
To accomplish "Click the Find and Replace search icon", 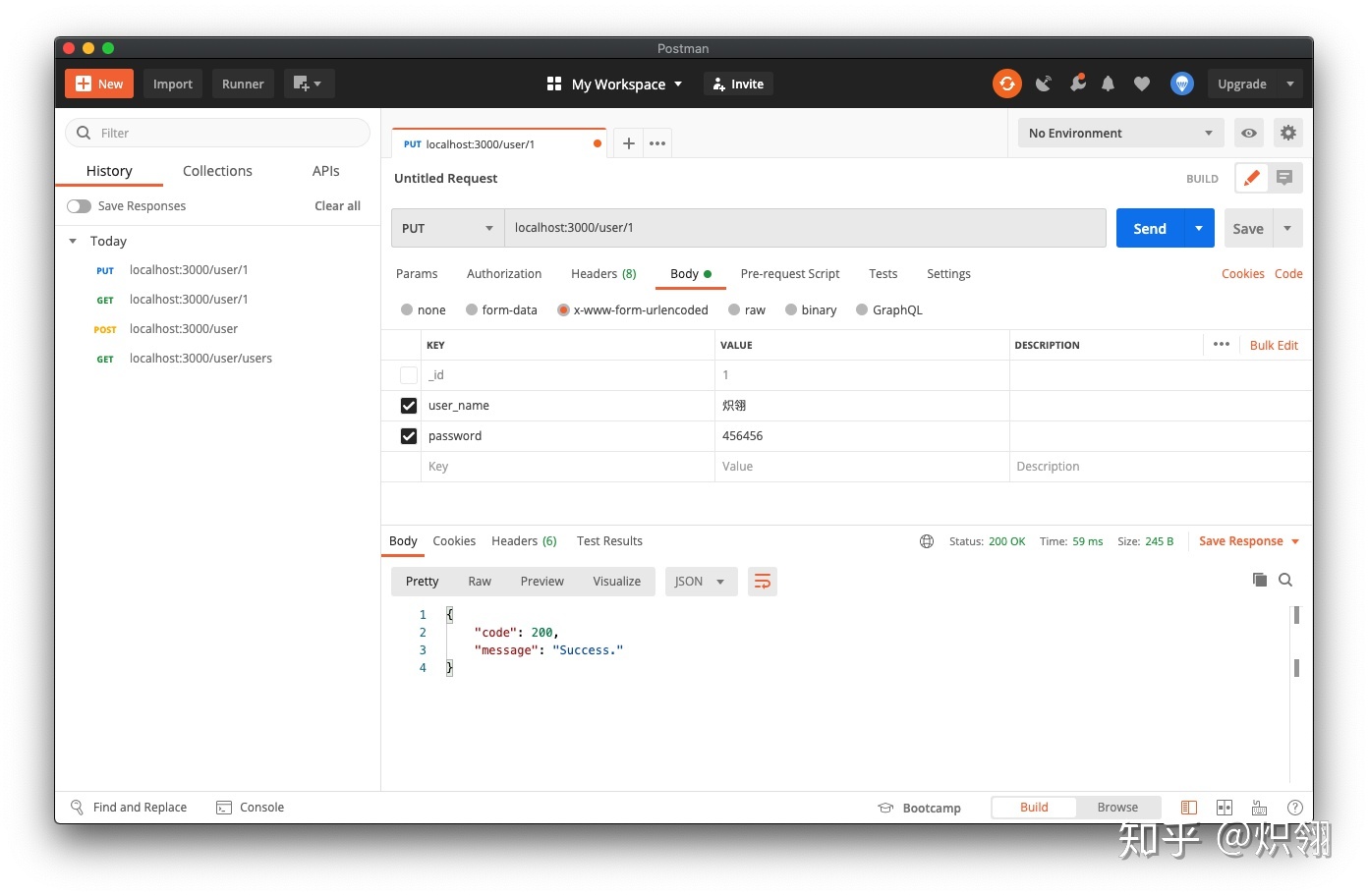I will point(77,808).
